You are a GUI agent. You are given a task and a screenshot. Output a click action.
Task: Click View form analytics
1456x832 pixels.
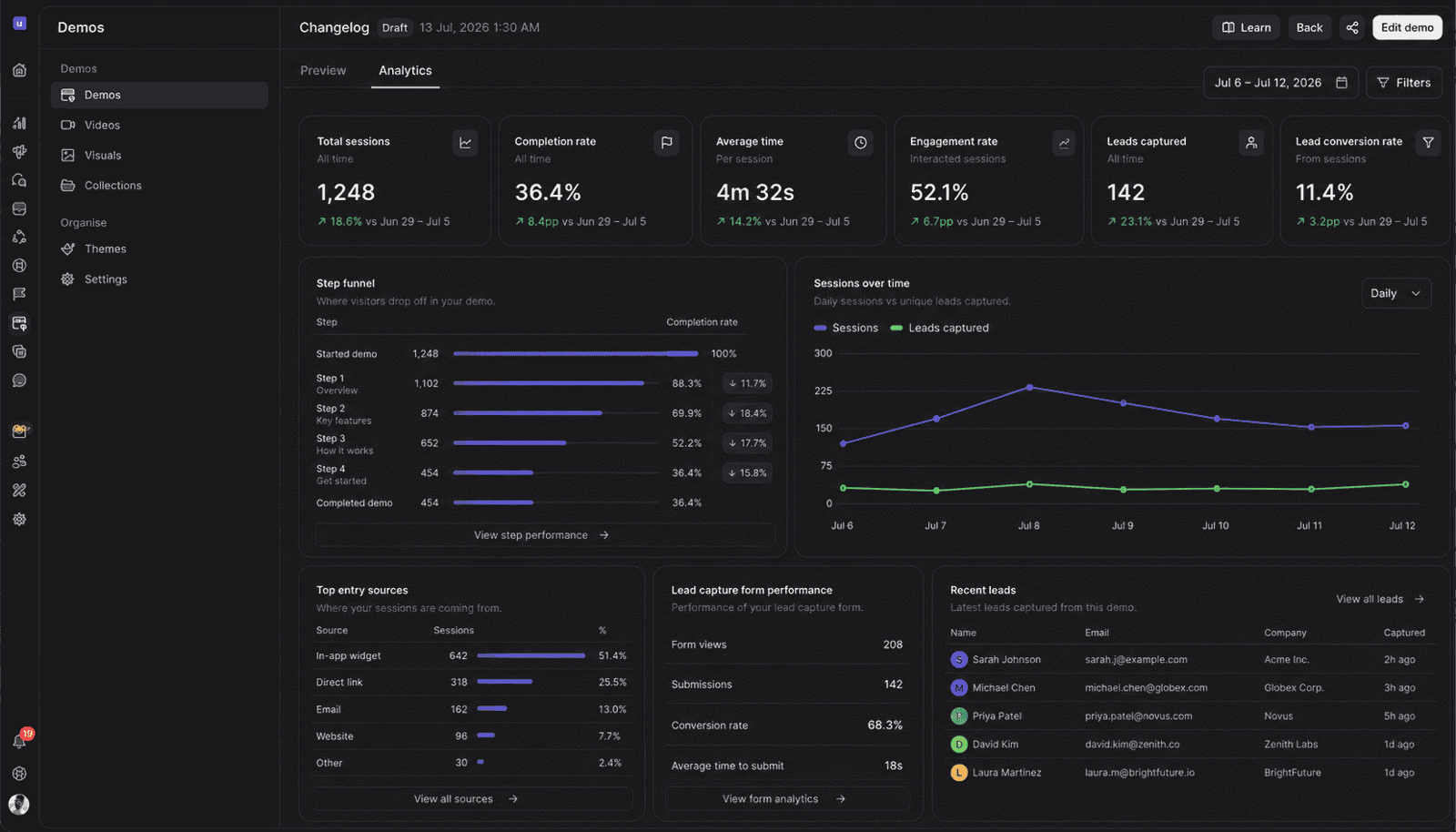[787, 799]
